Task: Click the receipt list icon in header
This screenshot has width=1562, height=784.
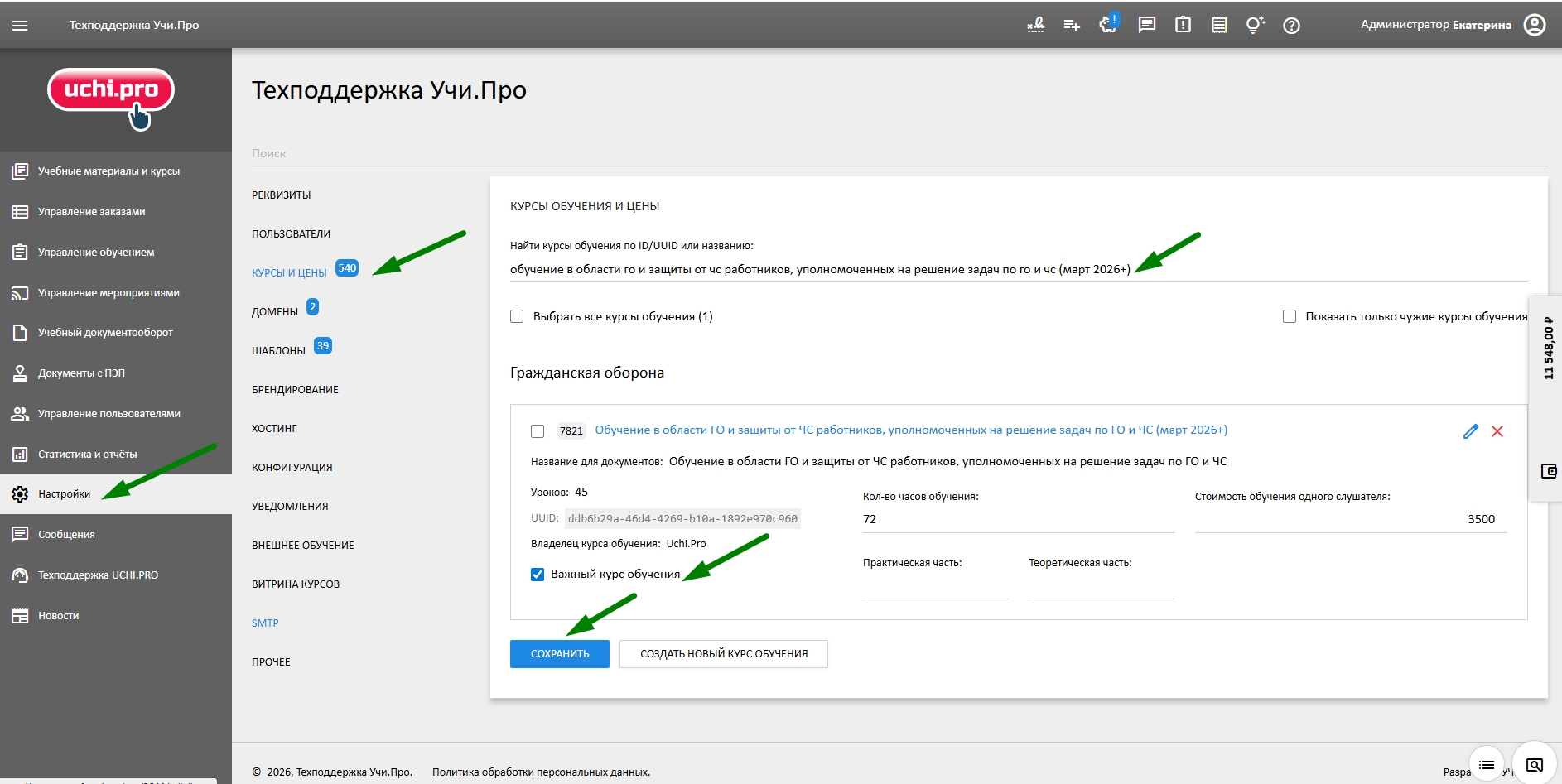Action: [x=1219, y=25]
